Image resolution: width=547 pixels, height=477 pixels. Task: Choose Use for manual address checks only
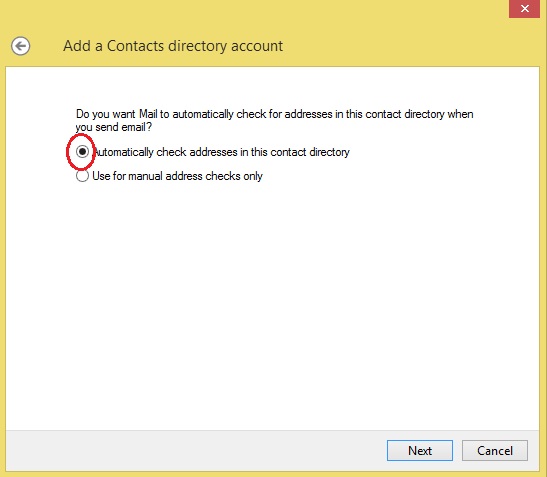[x=82, y=176]
